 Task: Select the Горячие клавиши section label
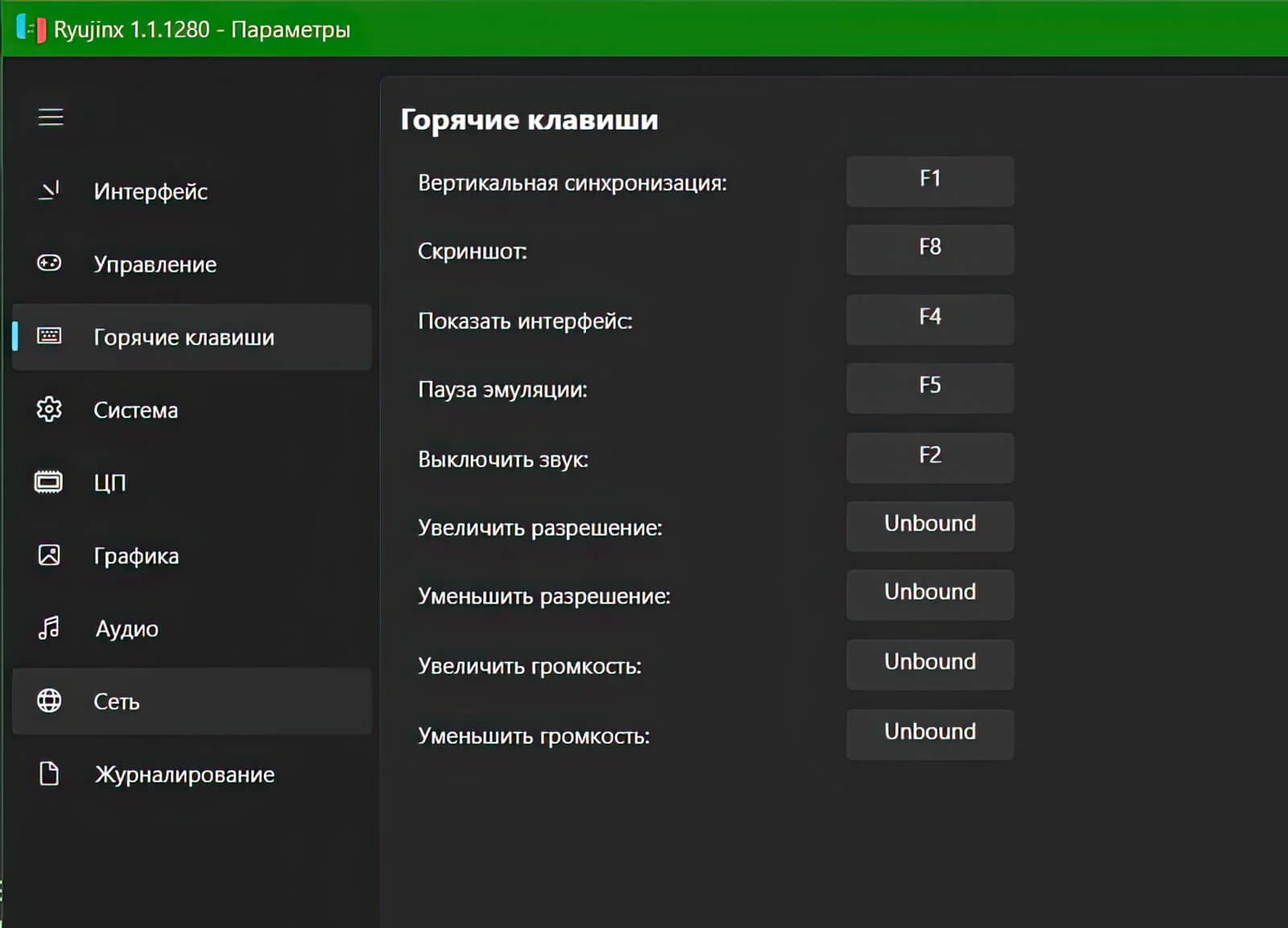184,337
